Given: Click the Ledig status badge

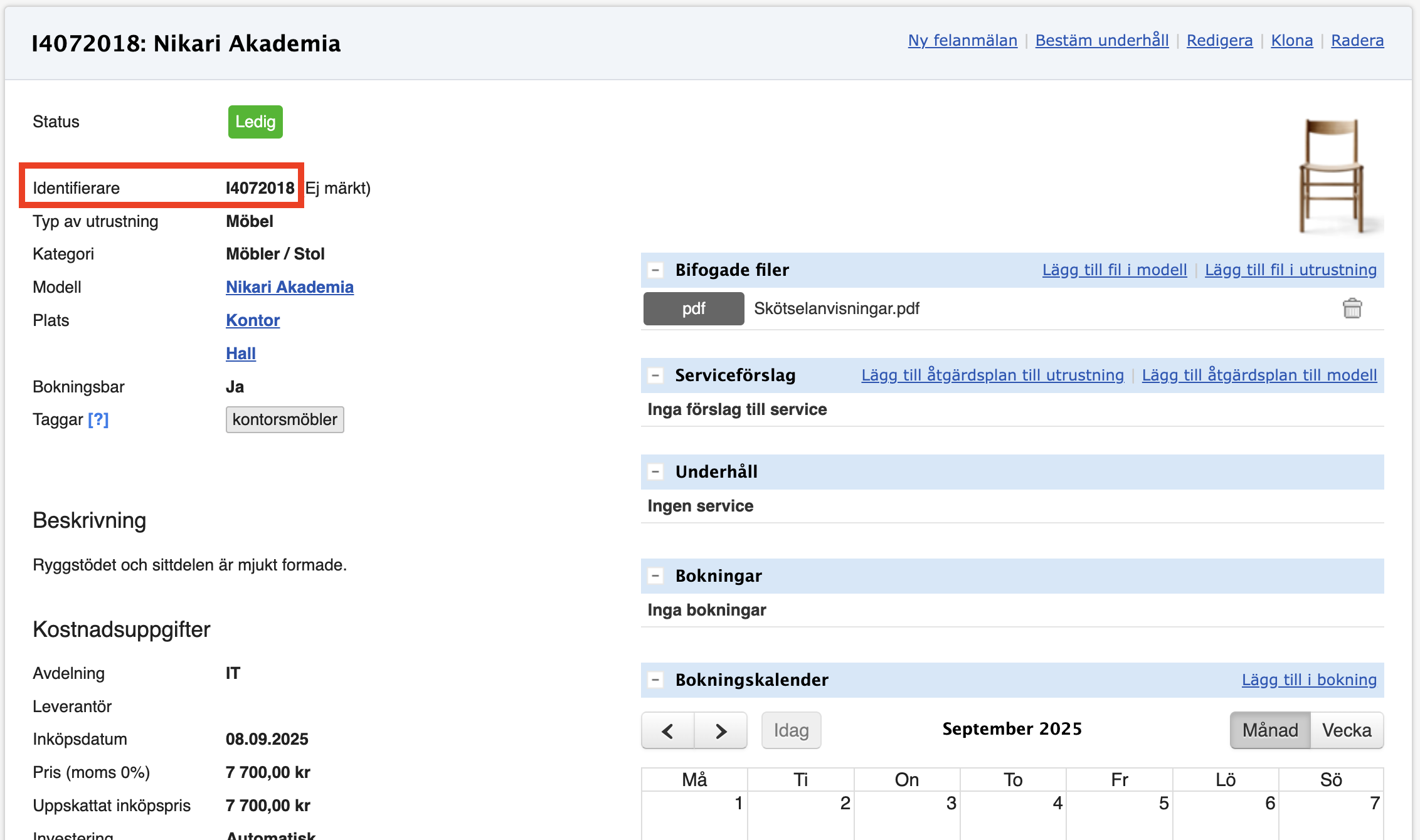Looking at the screenshot, I should coord(255,122).
